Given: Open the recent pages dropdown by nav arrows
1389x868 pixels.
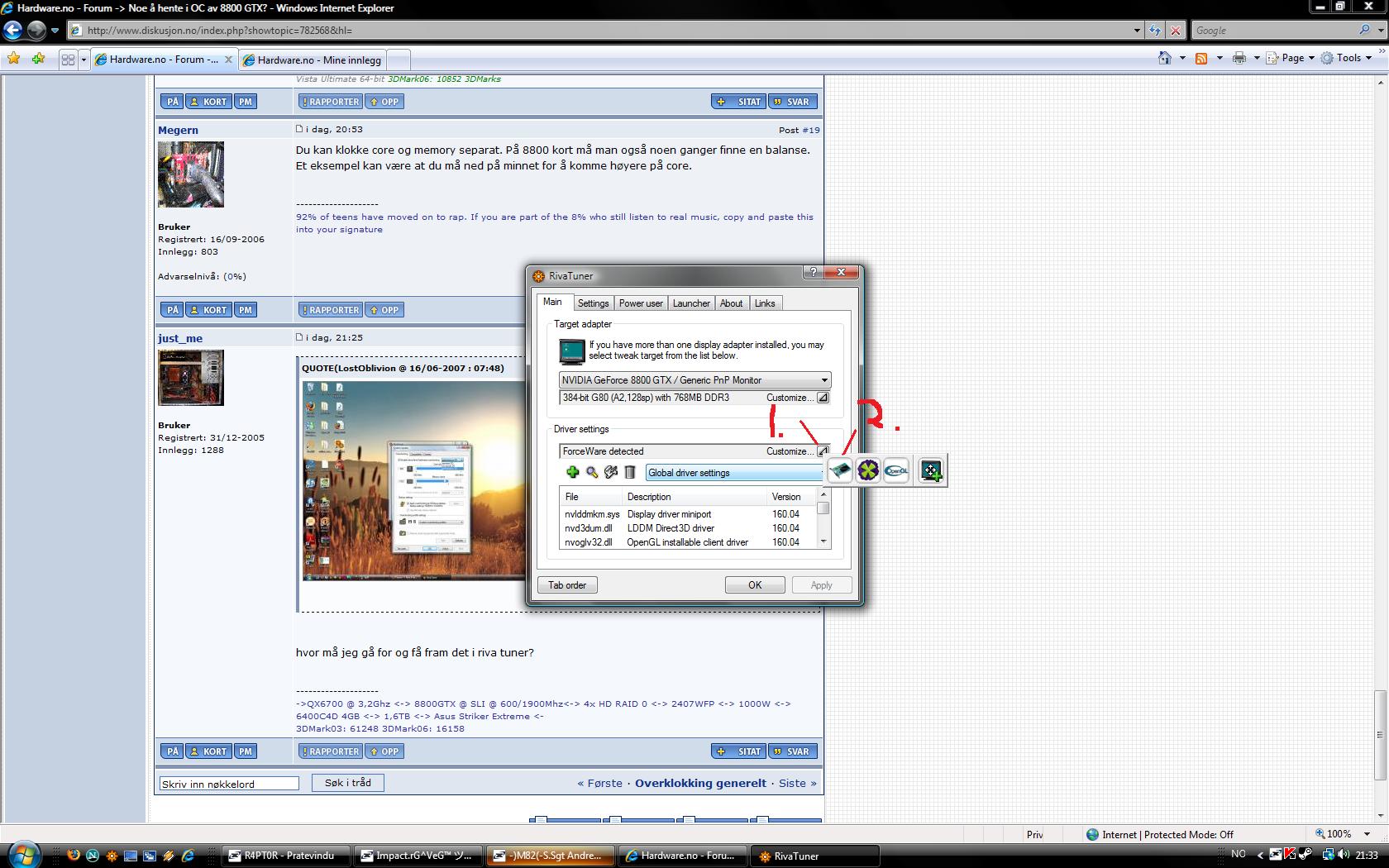Looking at the screenshot, I should point(55,31).
